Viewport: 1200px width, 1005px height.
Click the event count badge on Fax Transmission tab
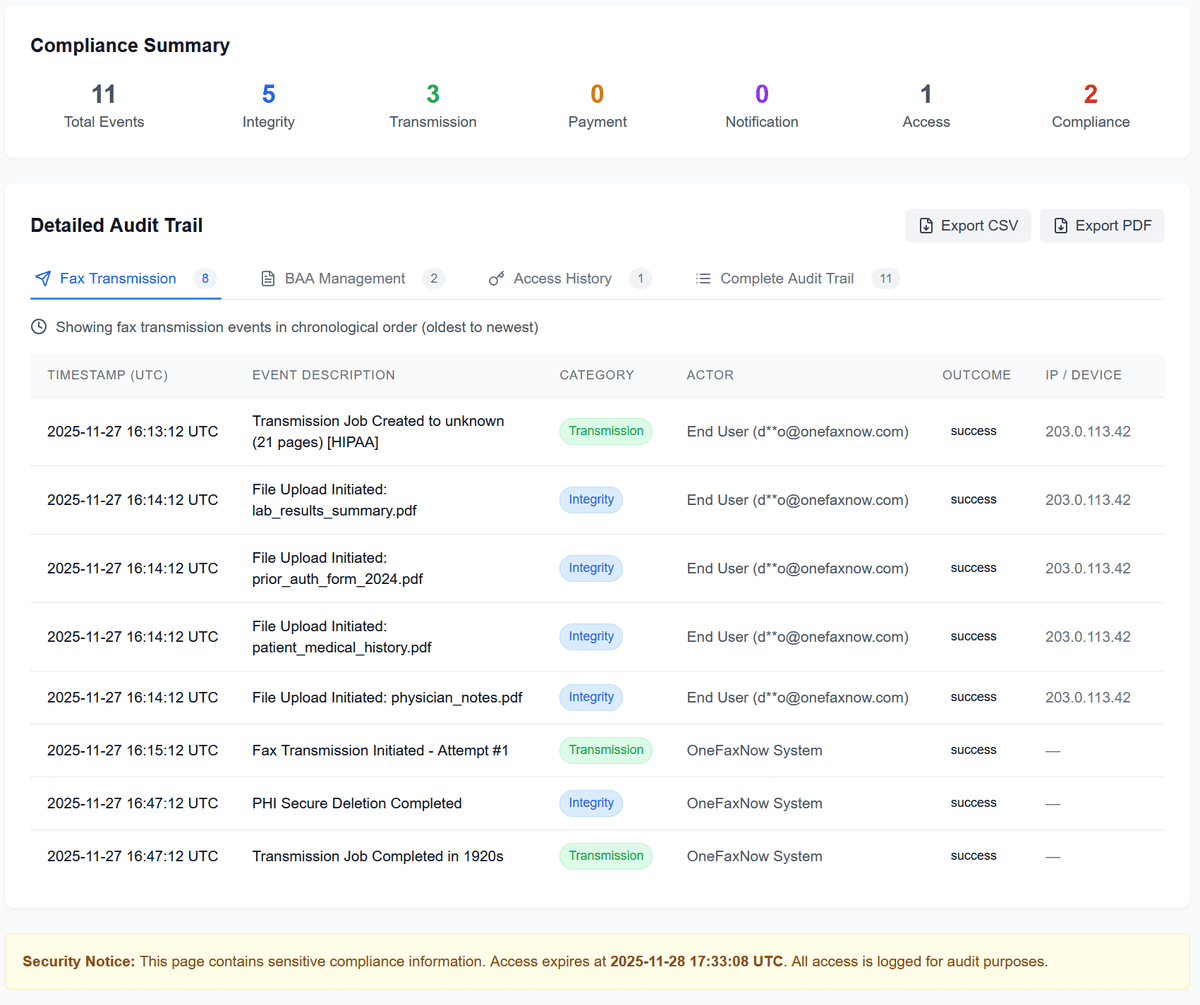click(x=207, y=278)
